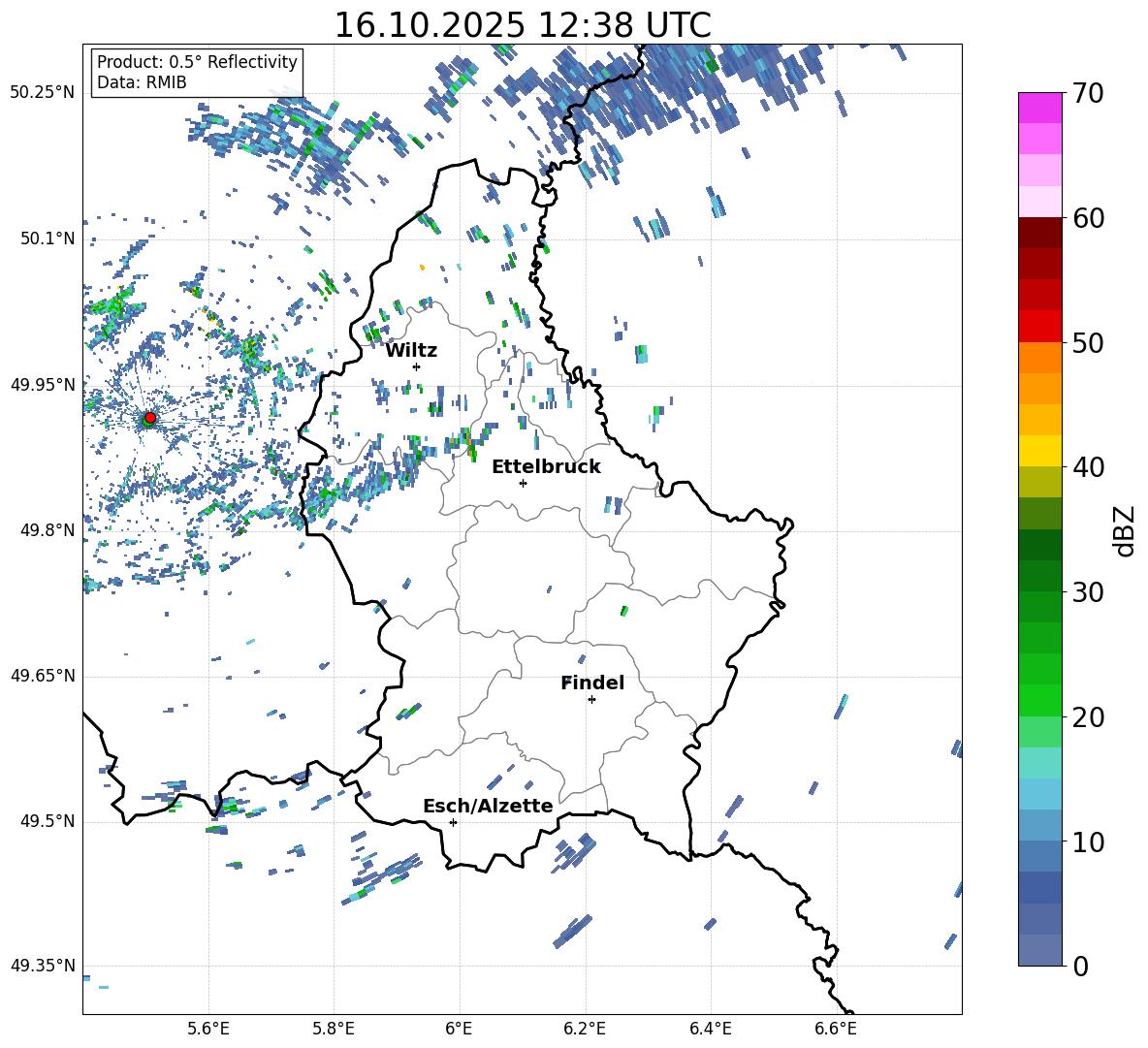
Task: Click the 20 tick on the colorbar
Action: [1087, 716]
